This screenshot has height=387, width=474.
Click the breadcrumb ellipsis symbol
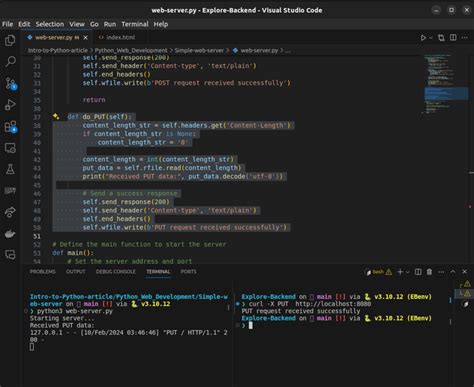tap(288, 51)
